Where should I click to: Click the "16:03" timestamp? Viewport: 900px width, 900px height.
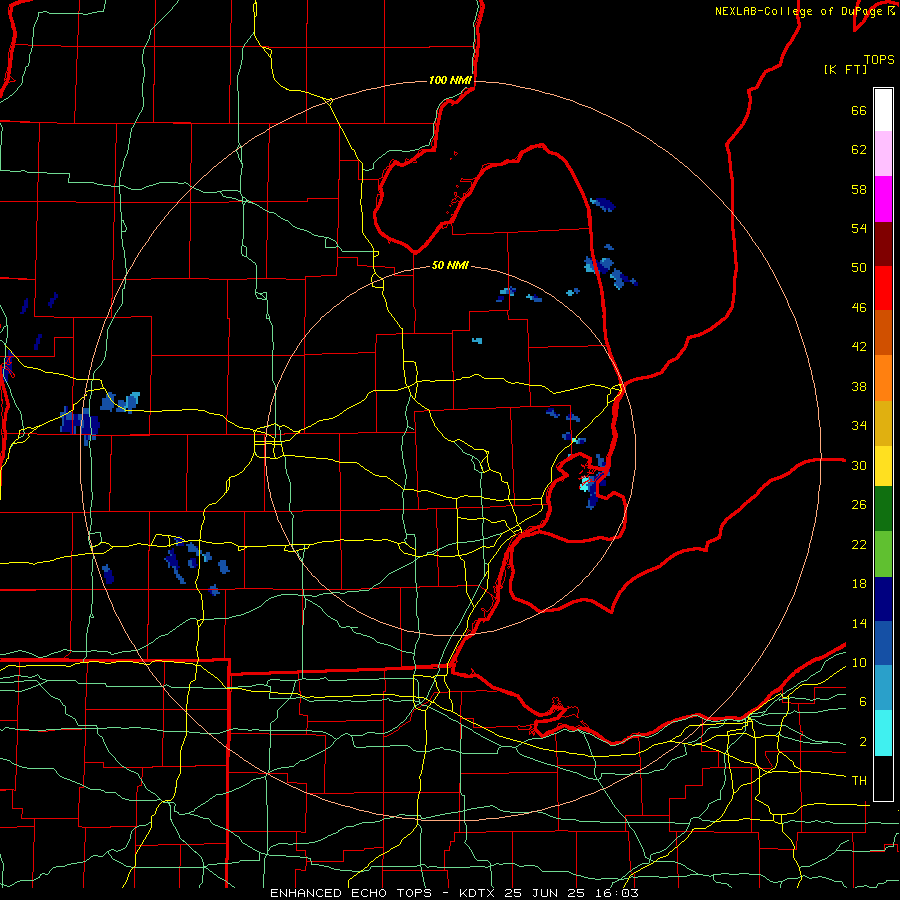click(x=616, y=893)
